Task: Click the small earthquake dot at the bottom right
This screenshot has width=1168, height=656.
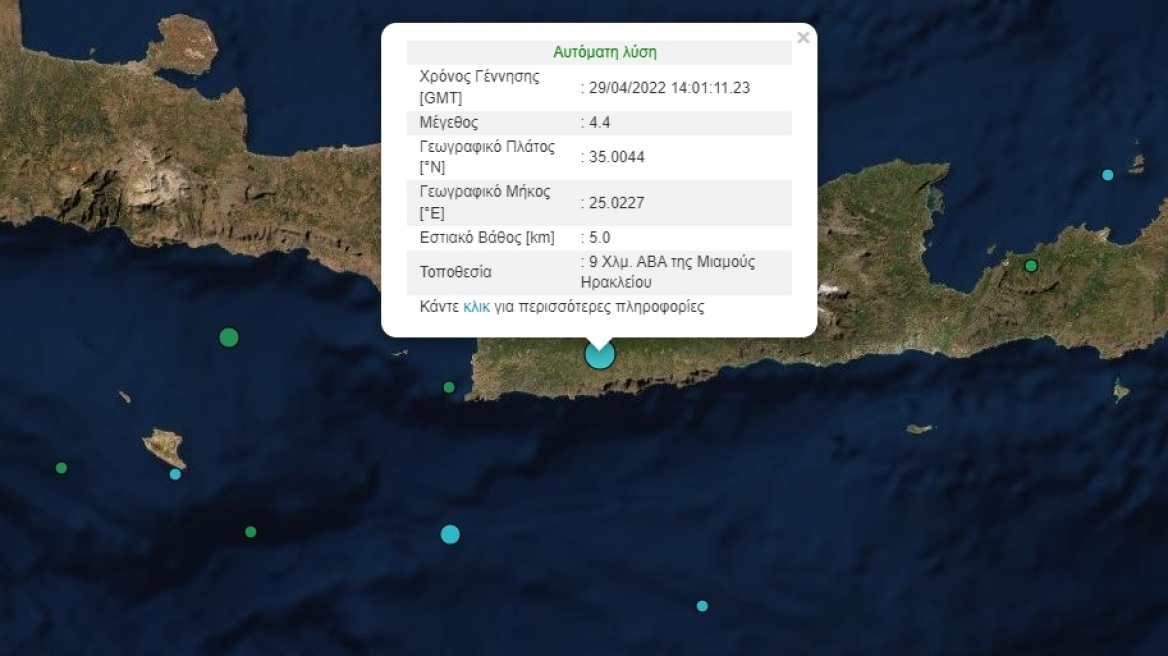Action: point(702,605)
